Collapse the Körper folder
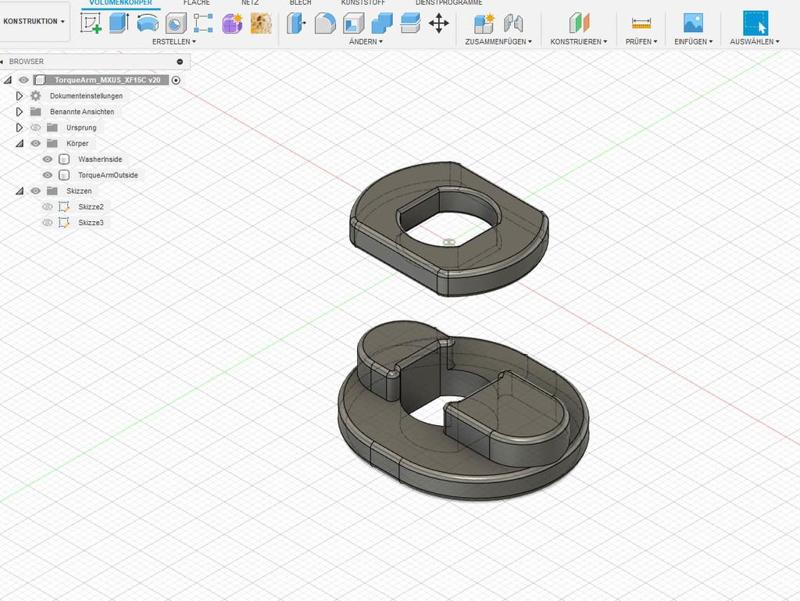Screen dimensions: 800x601 point(19,143)
